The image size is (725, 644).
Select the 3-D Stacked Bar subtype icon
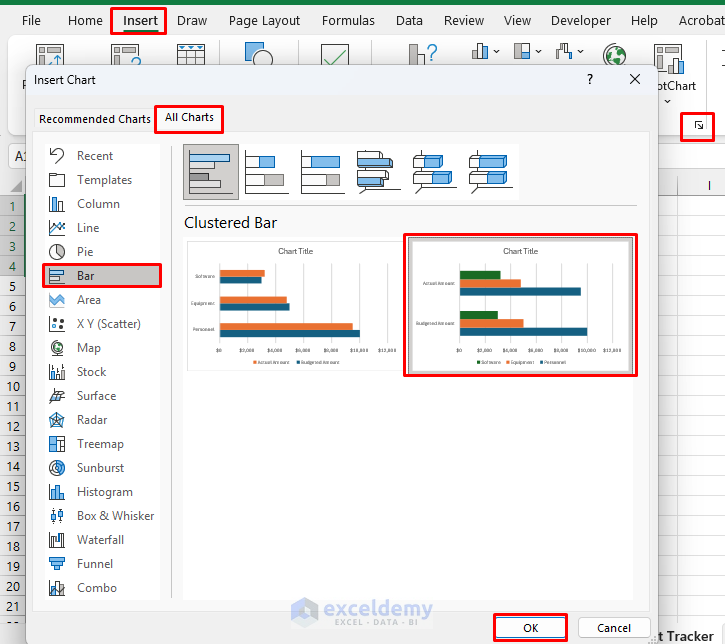pyautogui.click(x=434, y=172)
